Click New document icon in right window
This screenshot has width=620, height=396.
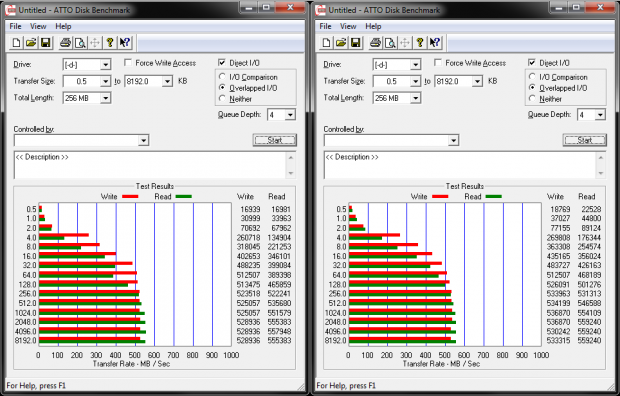[x=326, y=43]
